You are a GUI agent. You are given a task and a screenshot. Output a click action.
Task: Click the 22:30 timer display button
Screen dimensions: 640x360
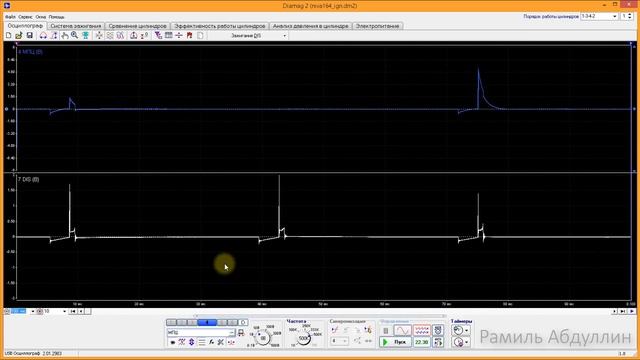point(421,342)
